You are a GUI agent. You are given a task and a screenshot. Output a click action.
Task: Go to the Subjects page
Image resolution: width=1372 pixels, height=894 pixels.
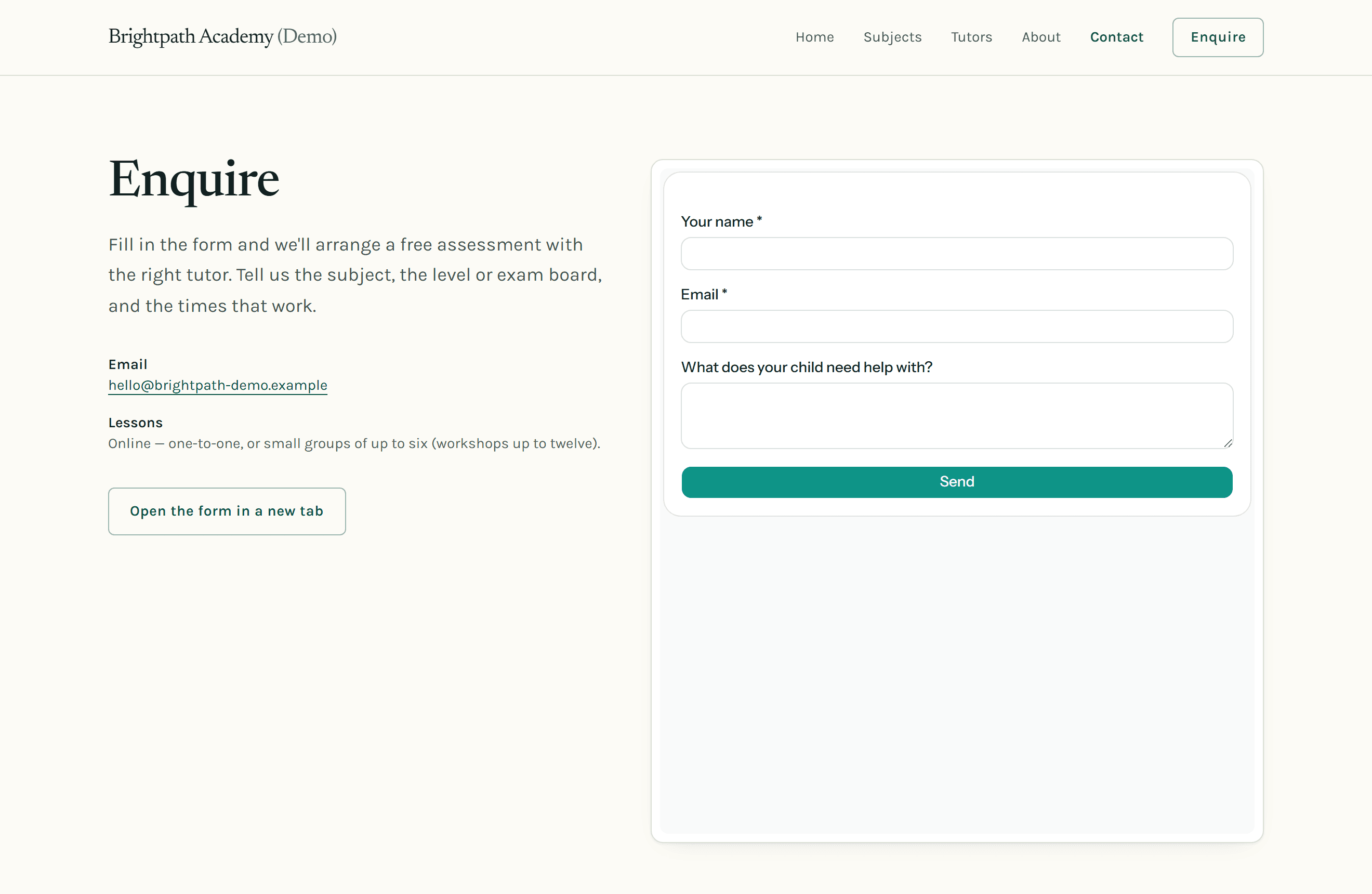[x=892, y=37]
